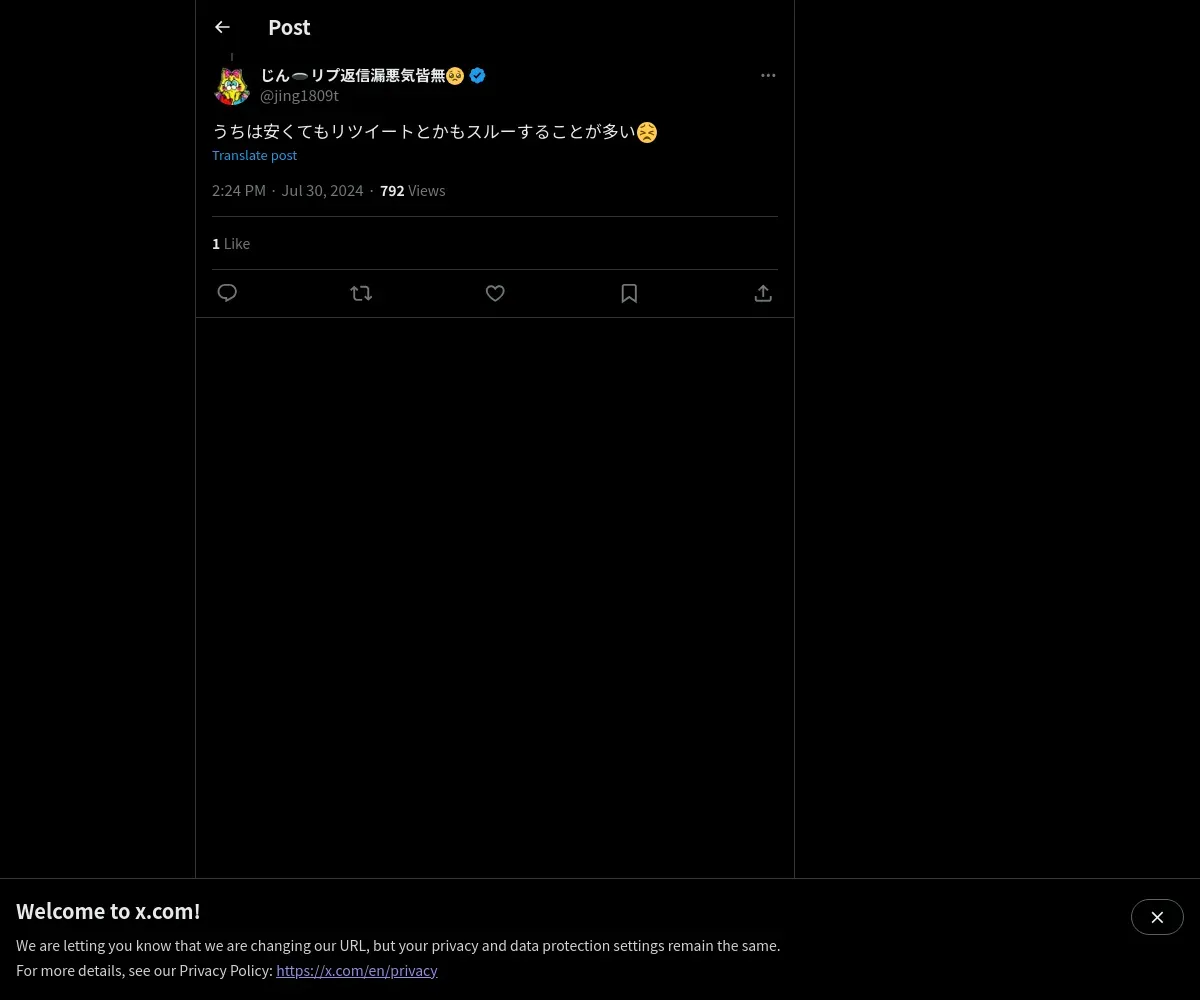The width and height of the screenshot is (1200, 1000).
Task: Open the reply comment icon
Action: [x=227, y=293]
